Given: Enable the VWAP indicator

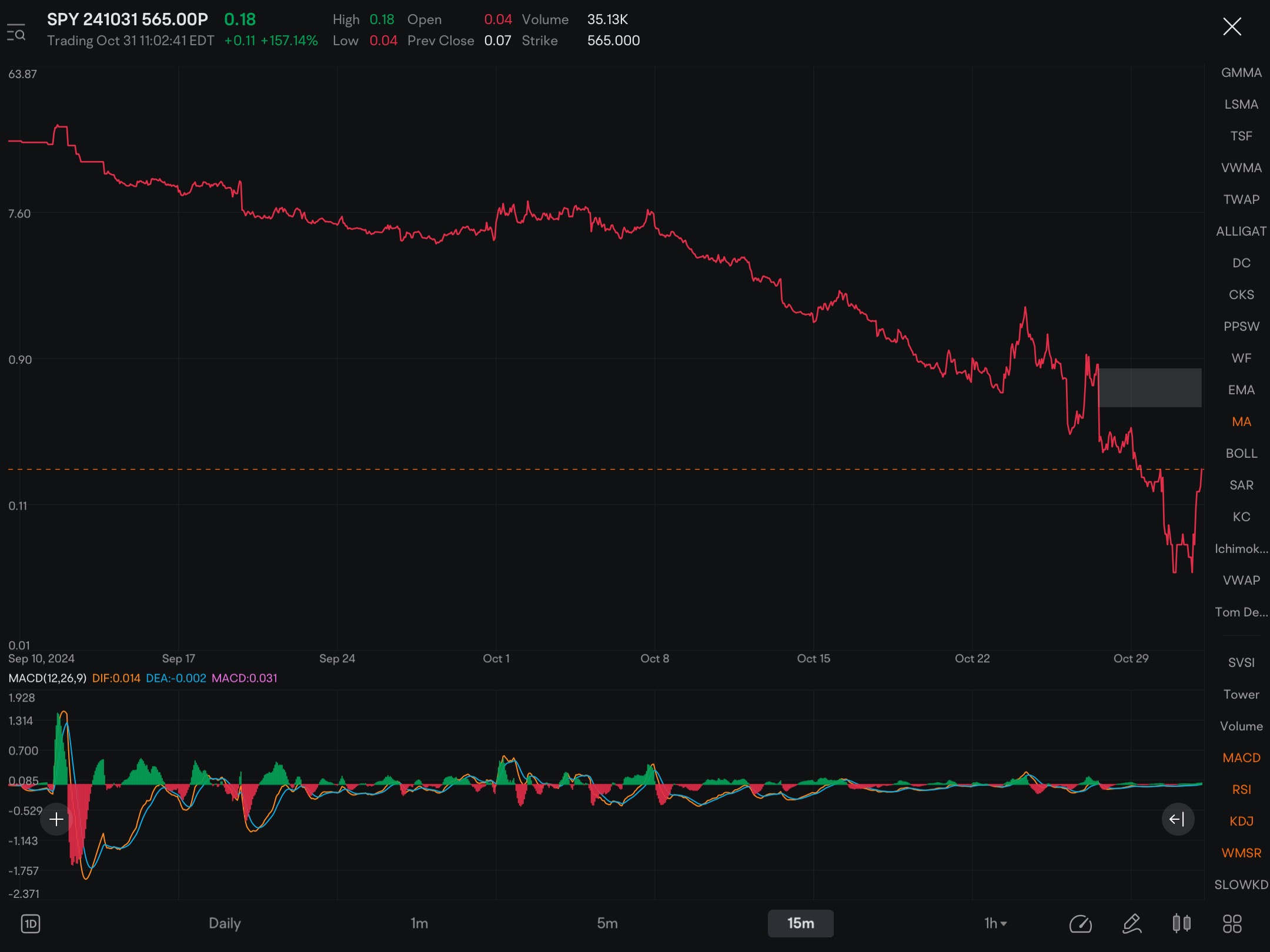Looking at the screenshot, I should 1241,581.
